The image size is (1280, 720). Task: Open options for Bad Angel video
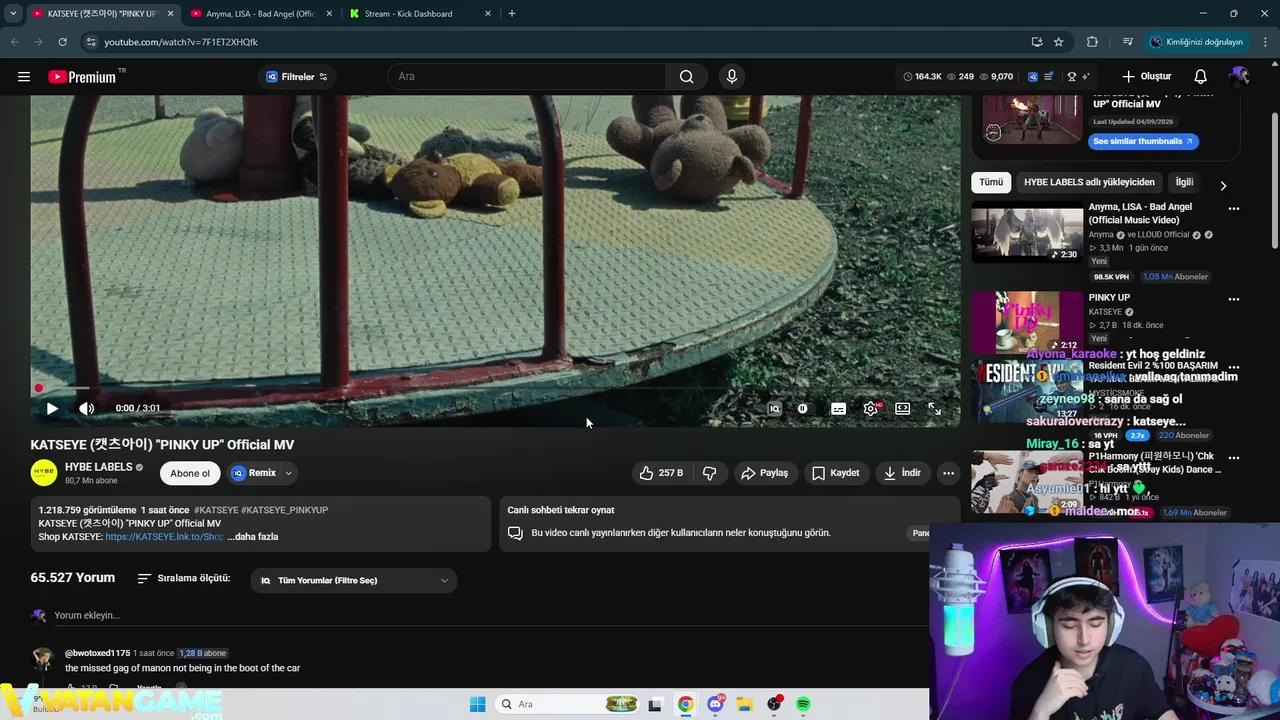point(1233,209)
